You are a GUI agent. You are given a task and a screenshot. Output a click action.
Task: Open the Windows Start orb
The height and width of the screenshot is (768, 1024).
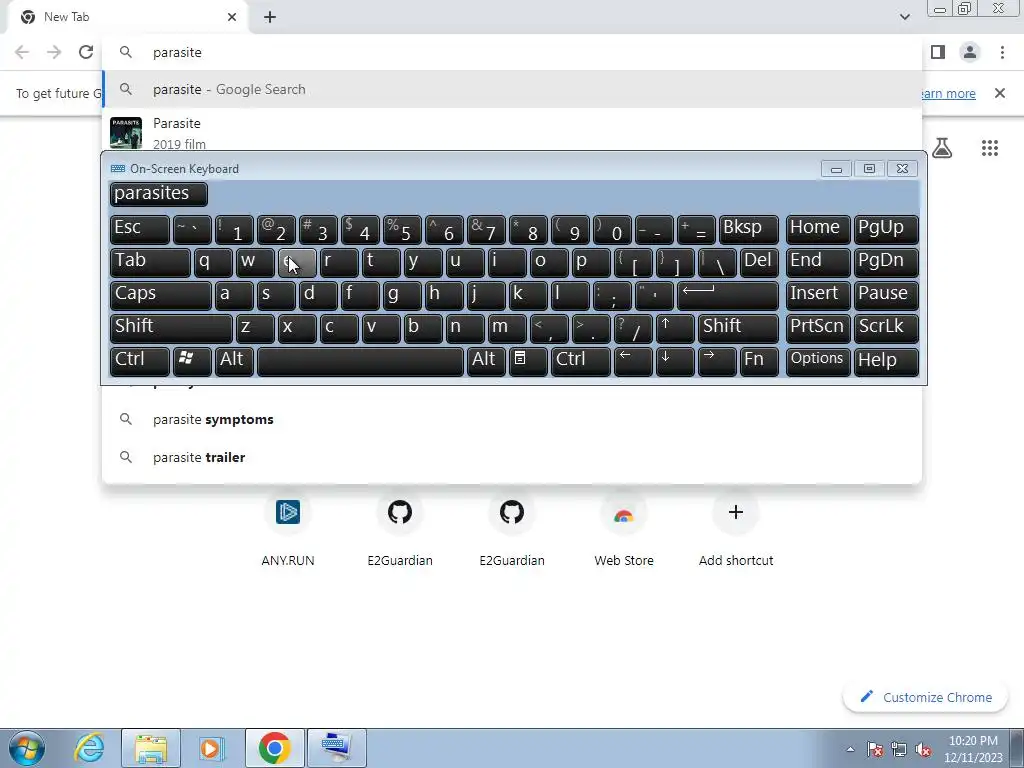point(27,748)
